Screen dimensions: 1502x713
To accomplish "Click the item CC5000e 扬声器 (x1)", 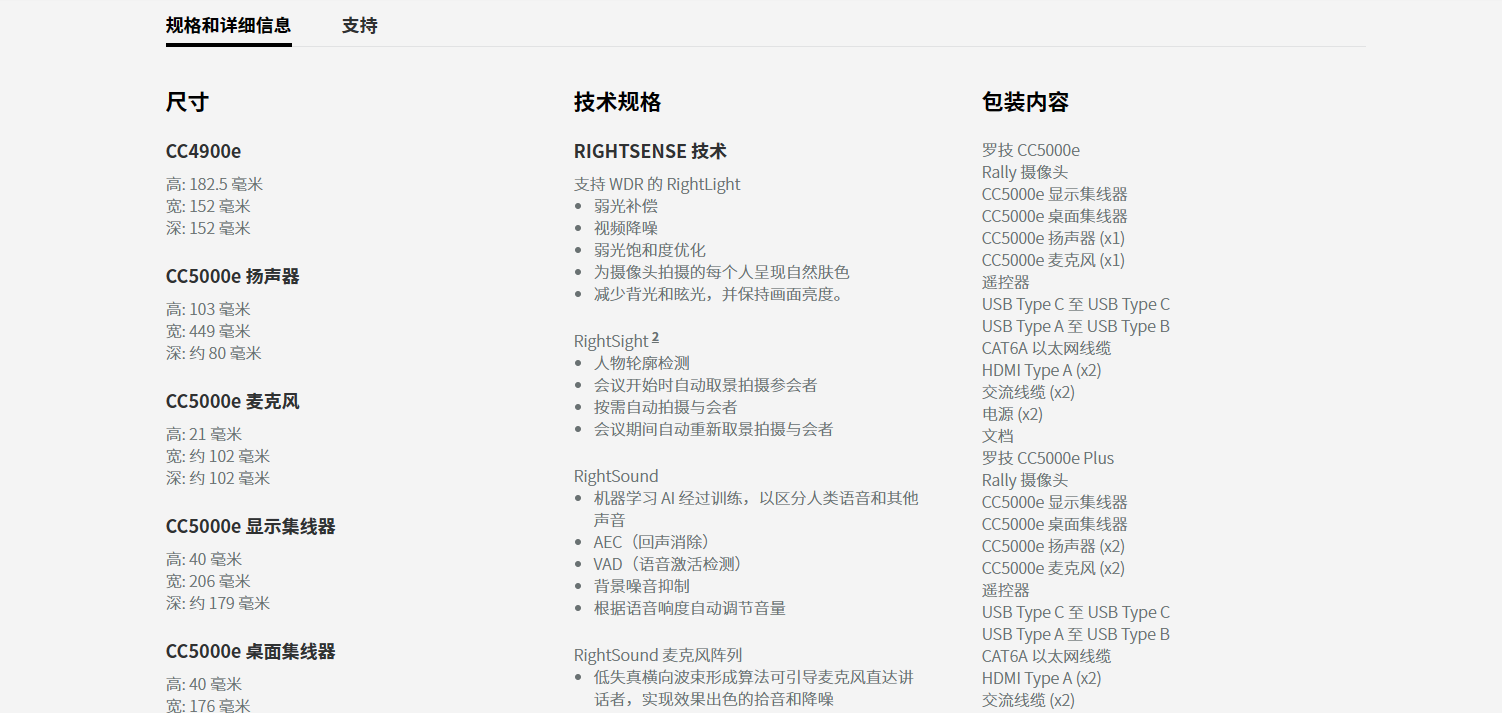I will coord(1054,238).
